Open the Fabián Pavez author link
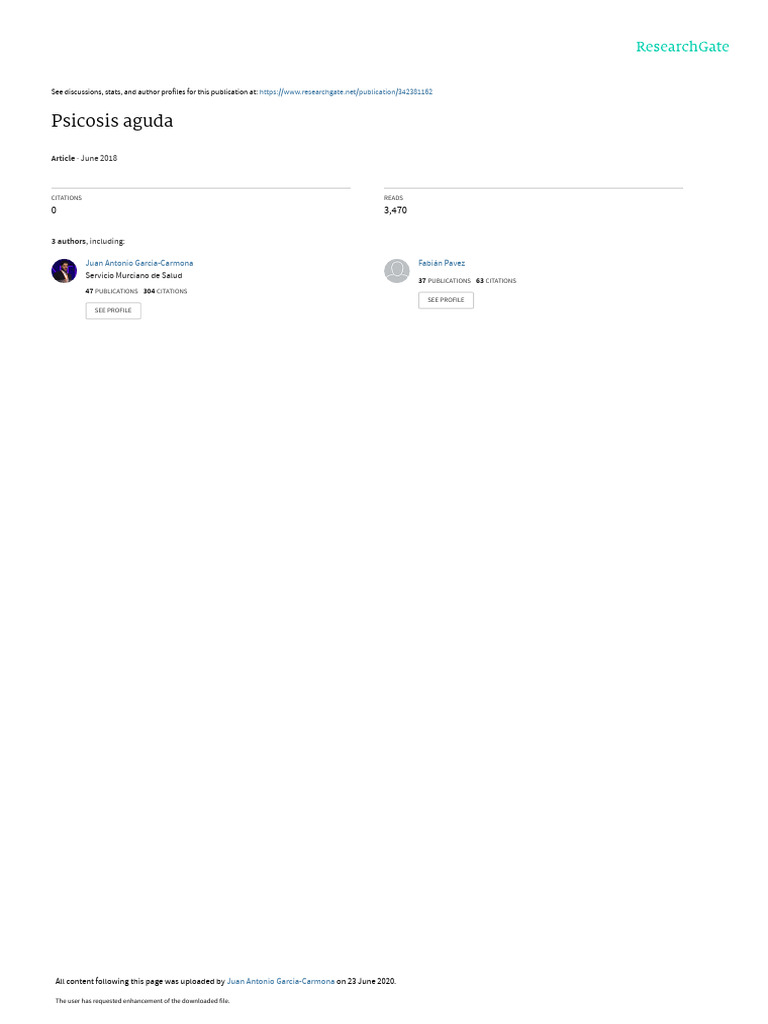768x1024 pixels. [441, 263]
